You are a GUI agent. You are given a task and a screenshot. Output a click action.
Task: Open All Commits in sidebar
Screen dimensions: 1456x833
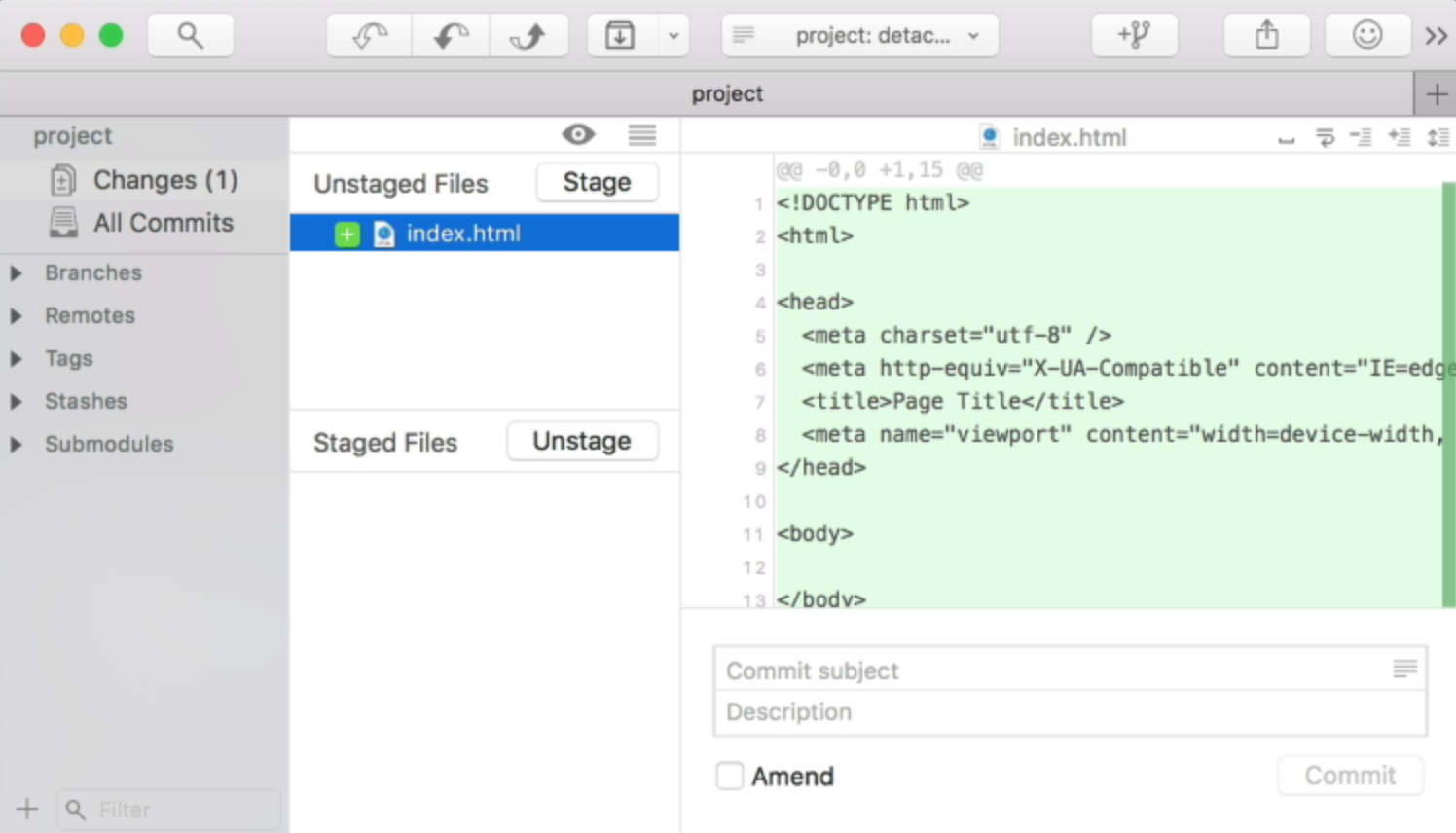[x=163, y=223]
